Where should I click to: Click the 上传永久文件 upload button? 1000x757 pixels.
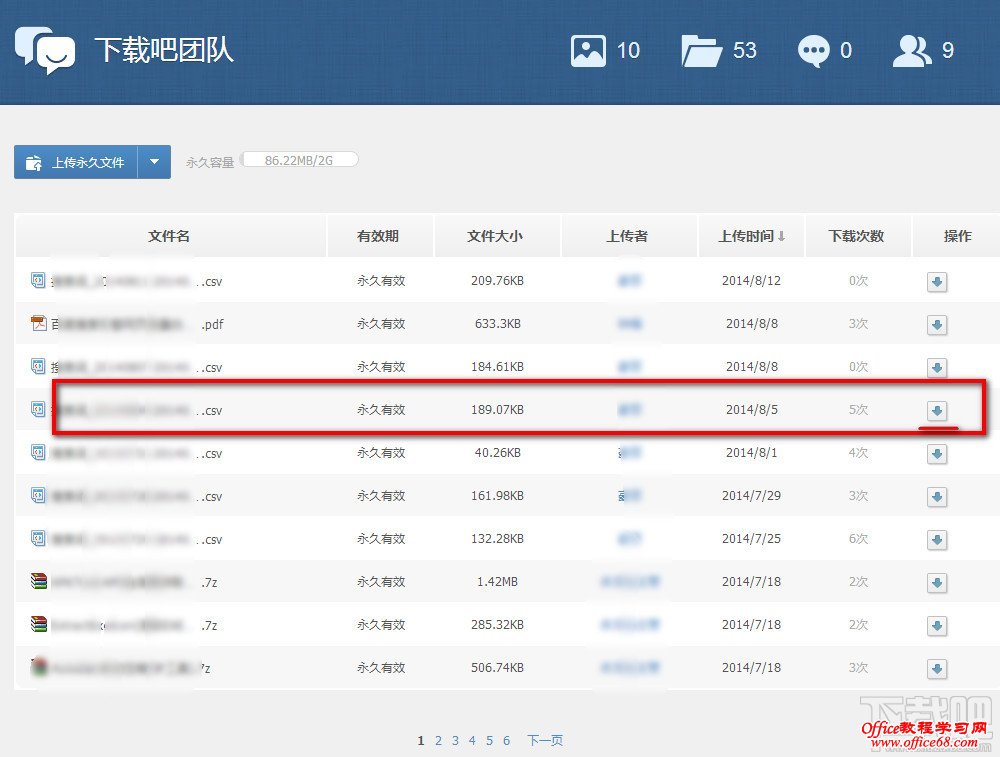click(76, 162)
